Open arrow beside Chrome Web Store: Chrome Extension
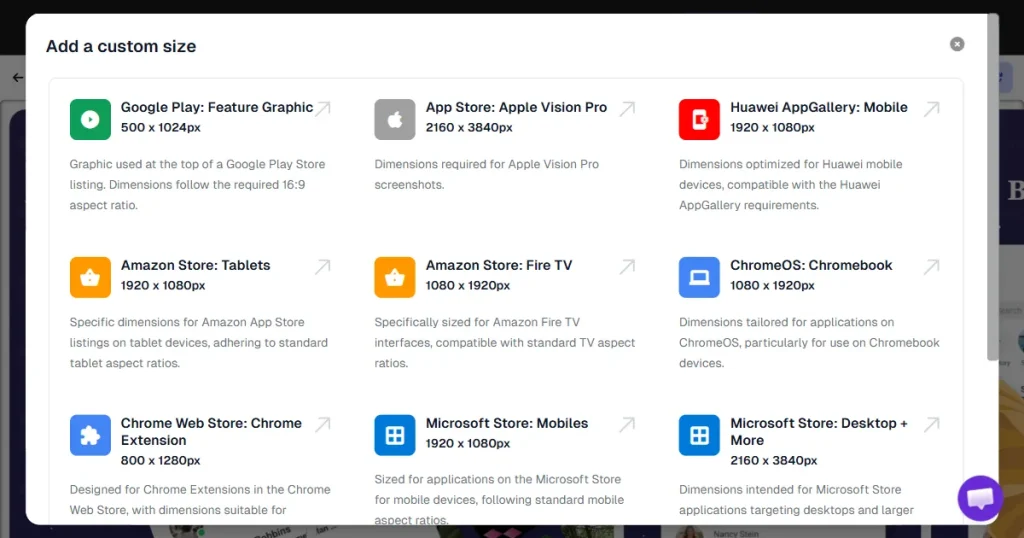The height and width of the screenshot is (538, 1024). 323,424
